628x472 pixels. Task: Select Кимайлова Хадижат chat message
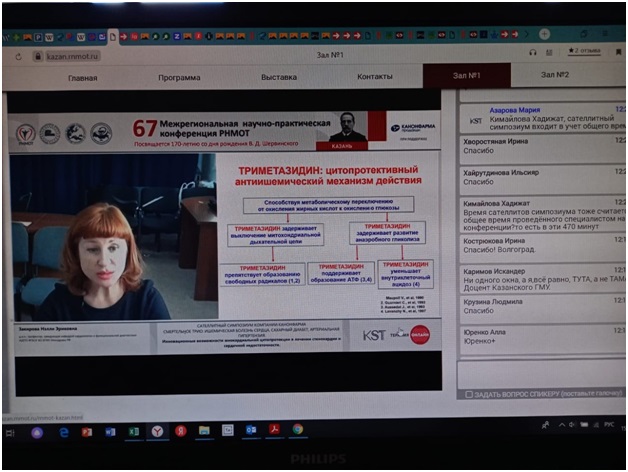[x=543, y=214]
